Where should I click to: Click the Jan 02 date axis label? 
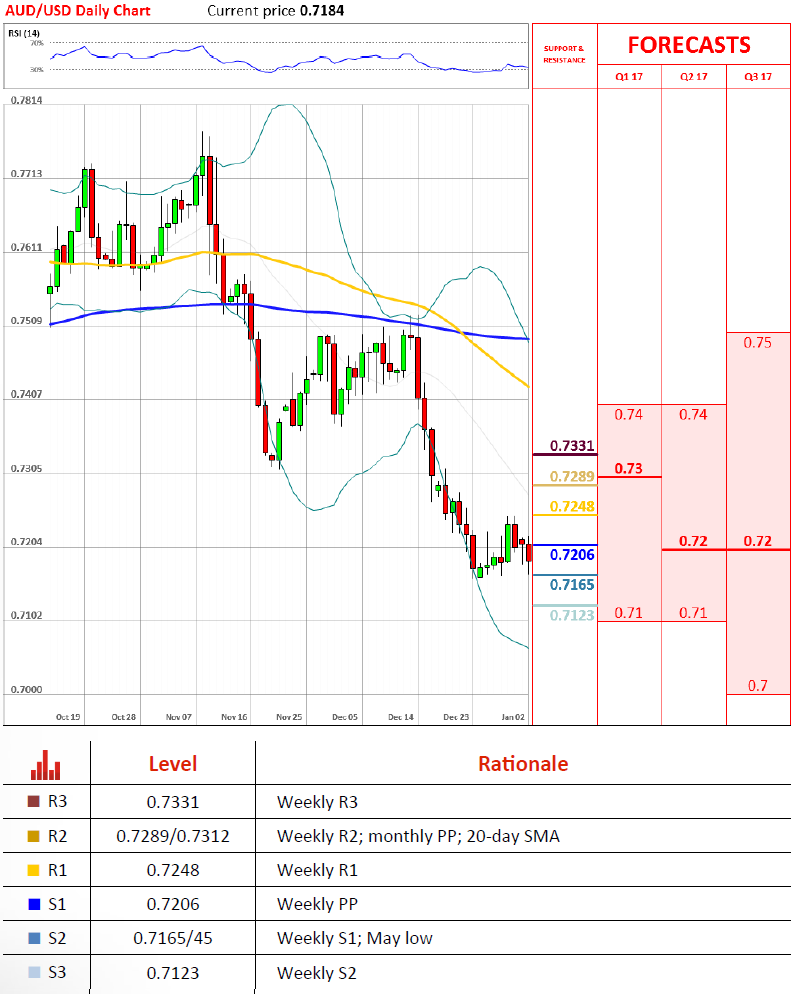(x=513, y=717)
